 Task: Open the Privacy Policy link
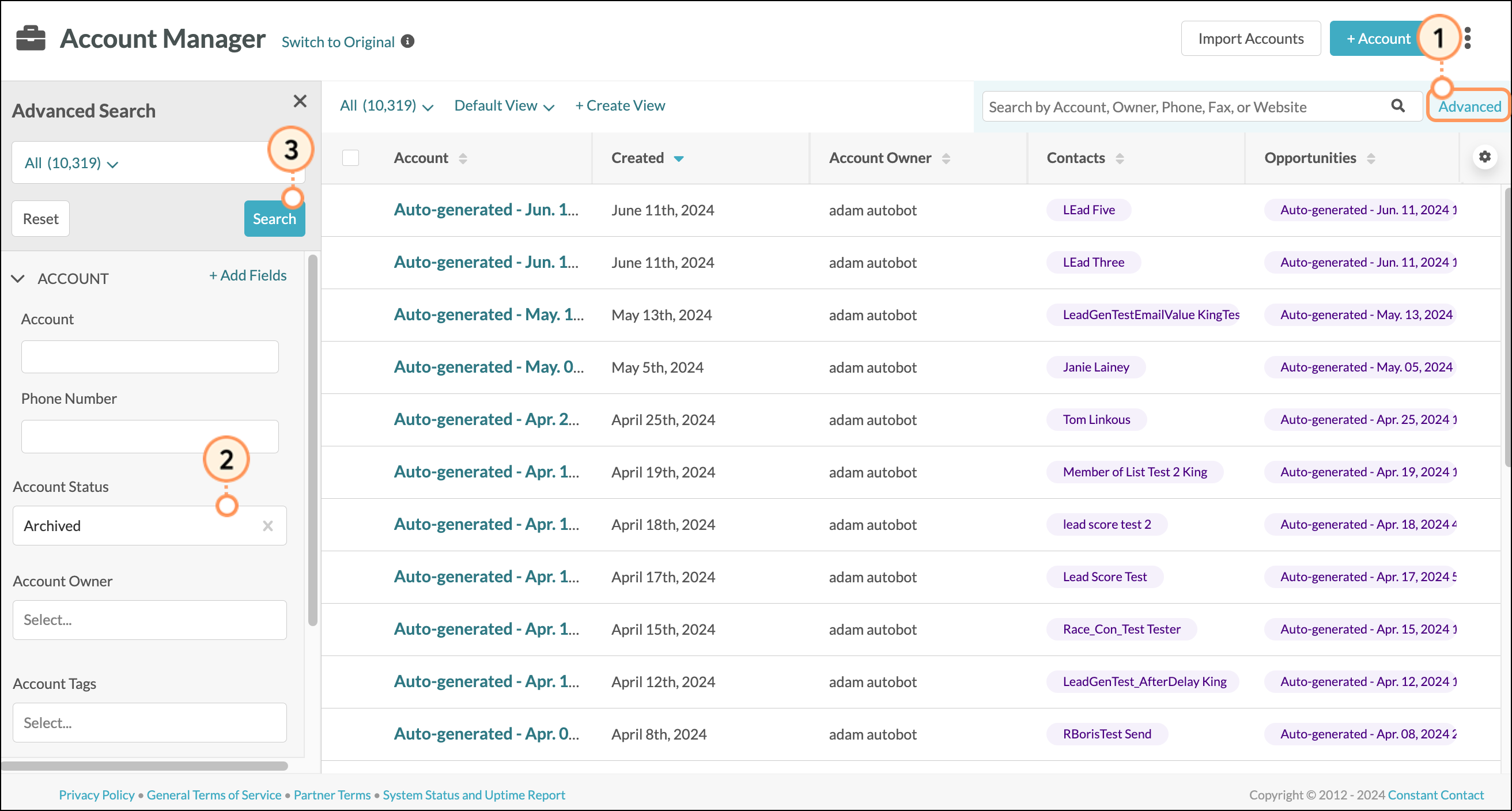[96, 794]
